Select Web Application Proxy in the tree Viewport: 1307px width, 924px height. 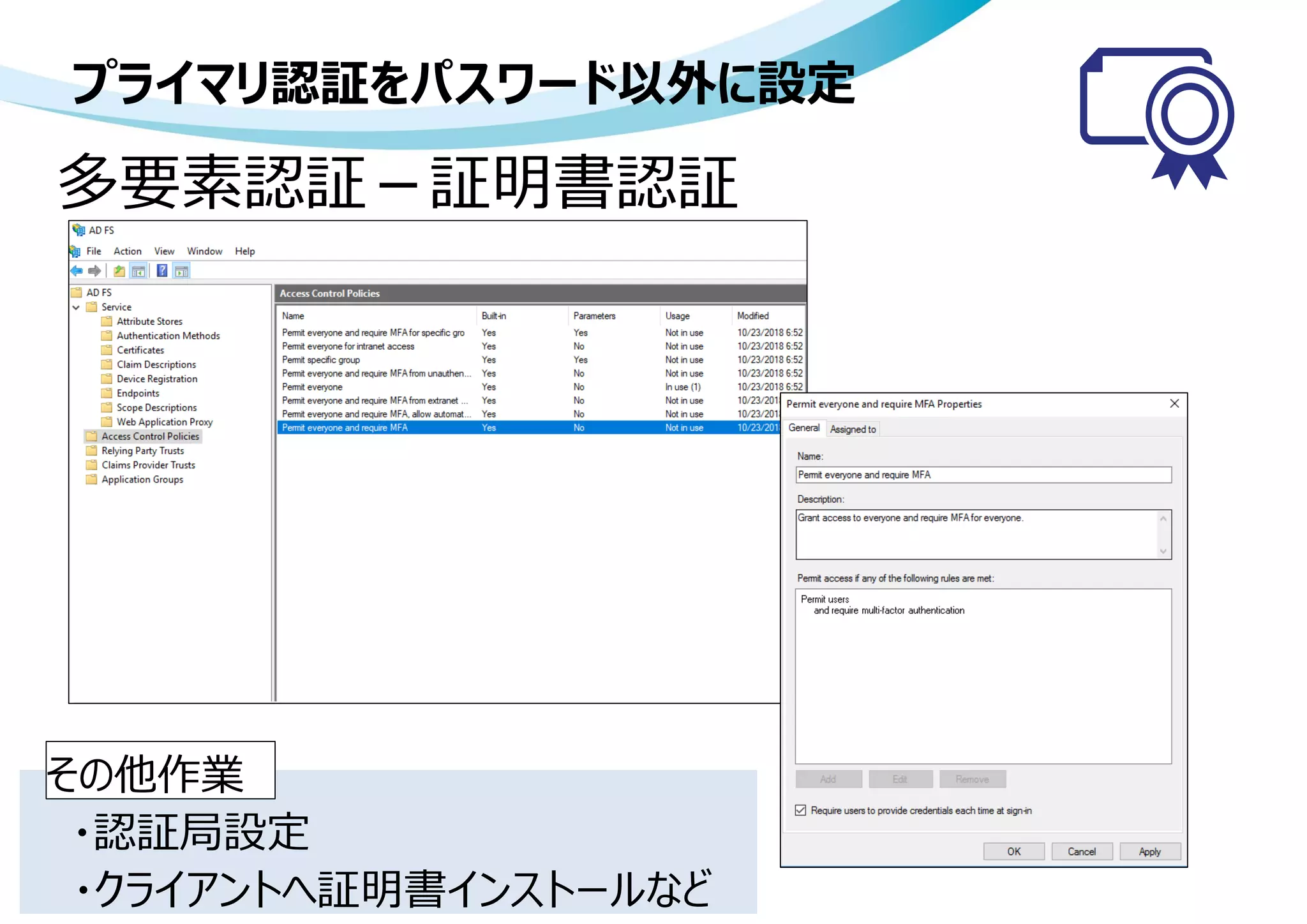tap(165, 422)
